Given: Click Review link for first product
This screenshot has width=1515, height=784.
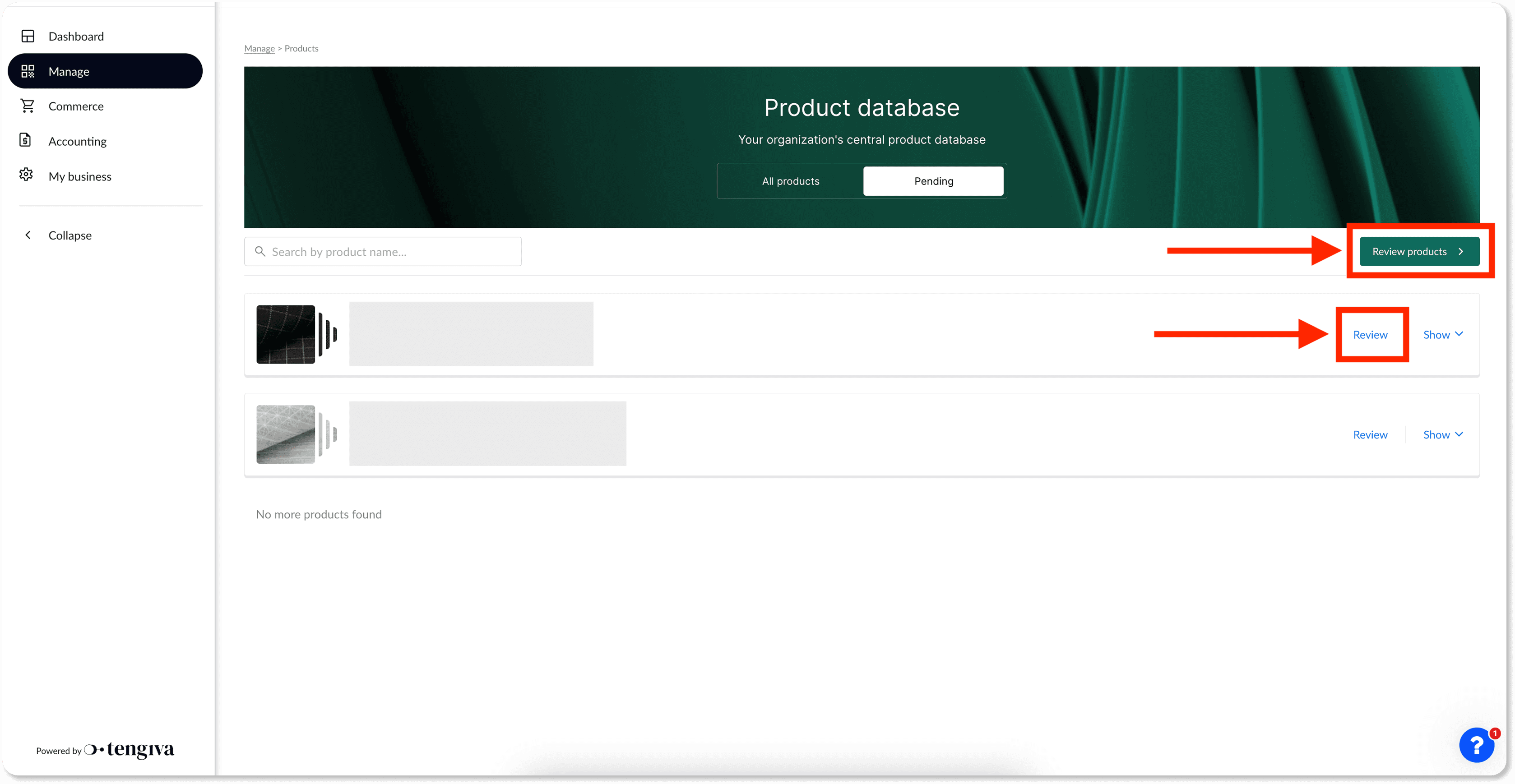Looking at the screenshot, I should click(x=1370, y=334).
